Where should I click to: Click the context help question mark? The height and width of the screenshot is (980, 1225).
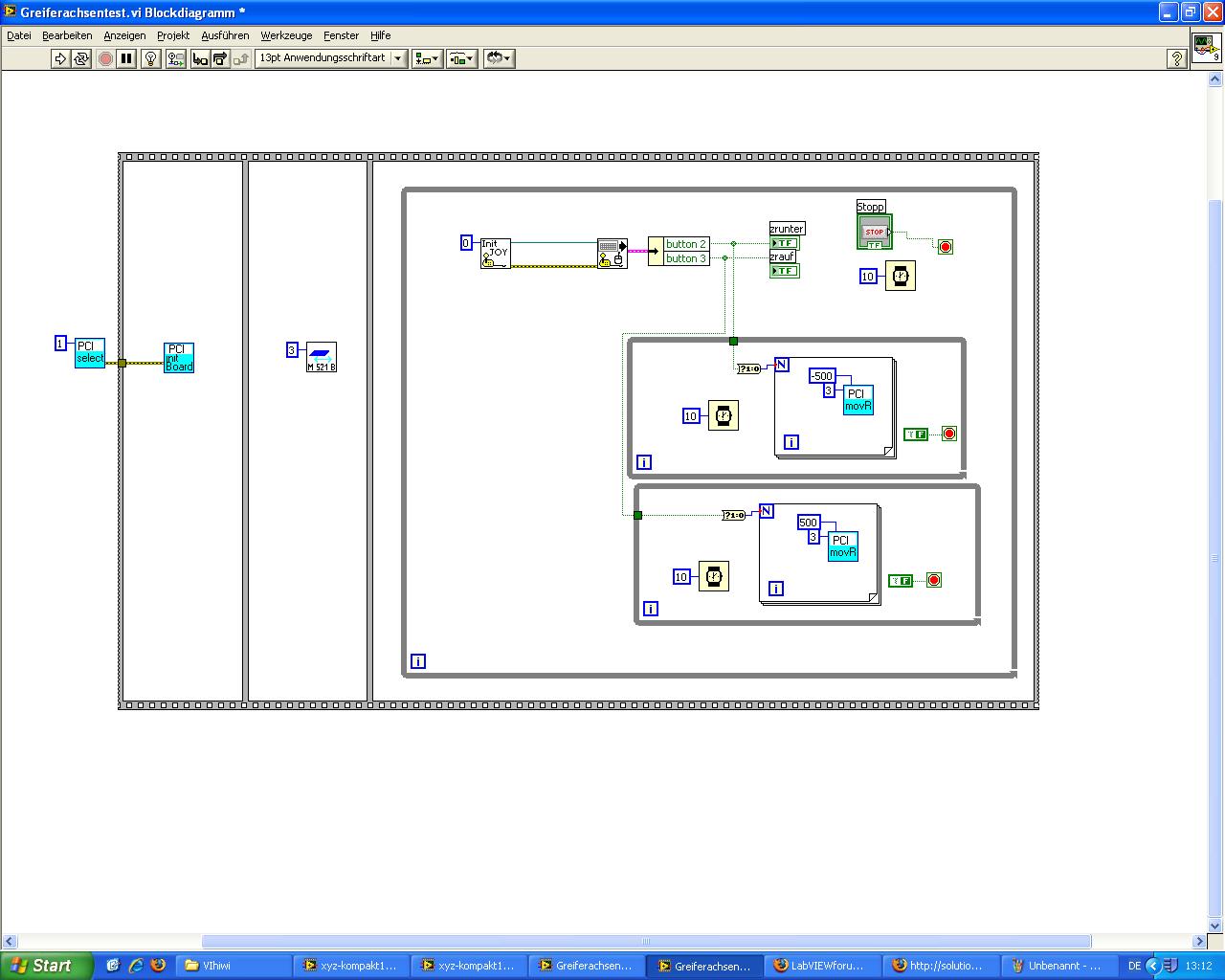(x=1177, y=59)
